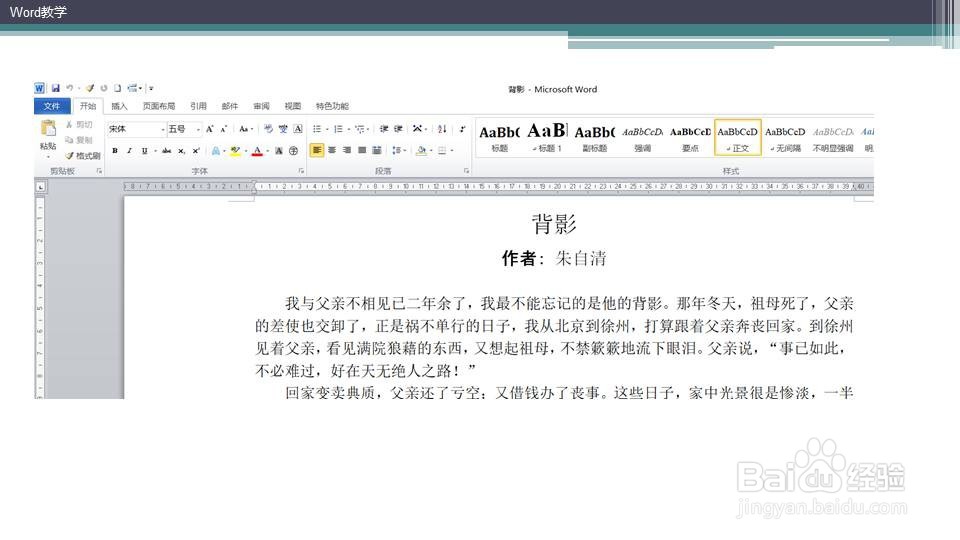Apply strikethrough (abc) formatting

pos(167,151)
